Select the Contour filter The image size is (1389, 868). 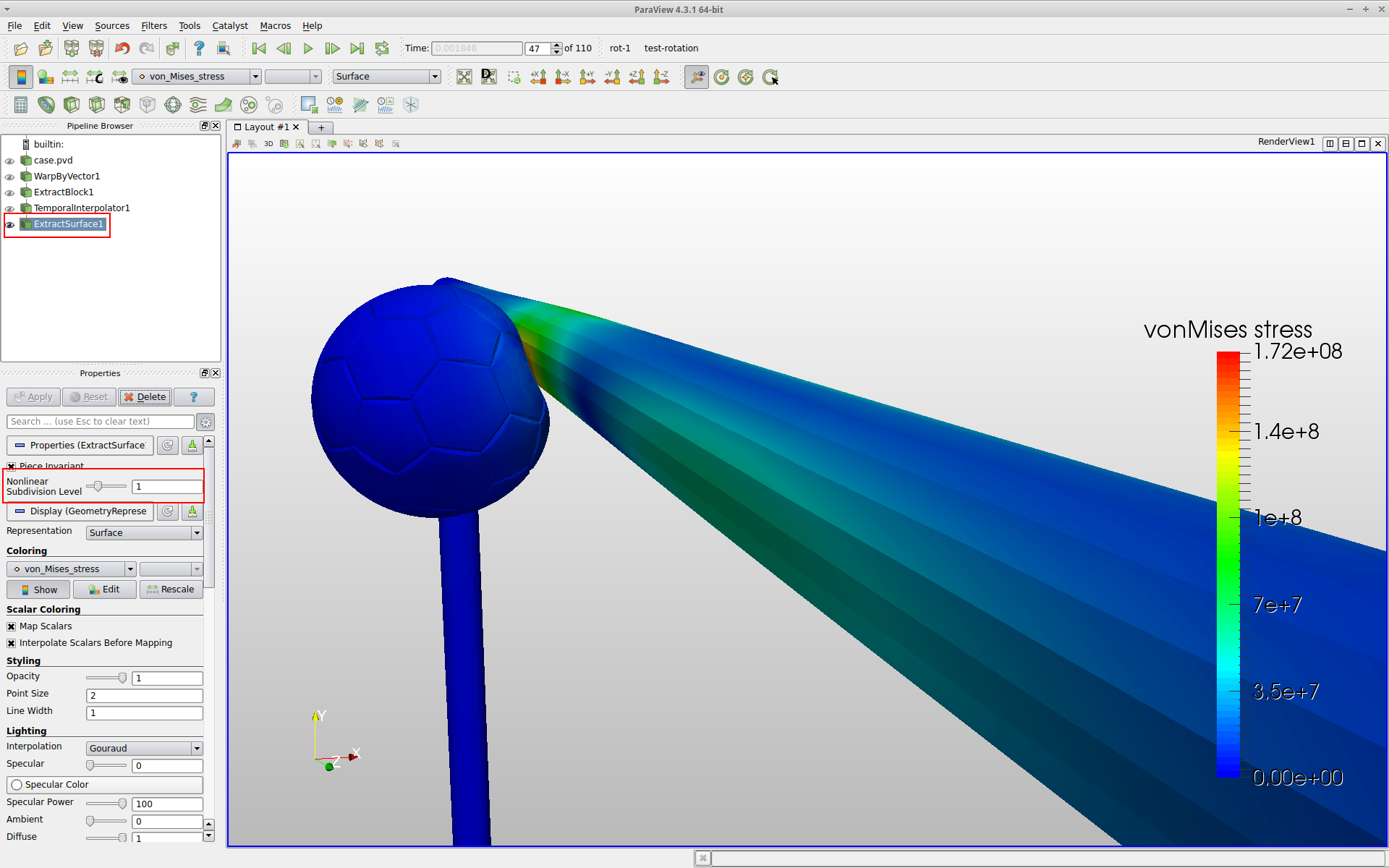(x=47, y=104)
